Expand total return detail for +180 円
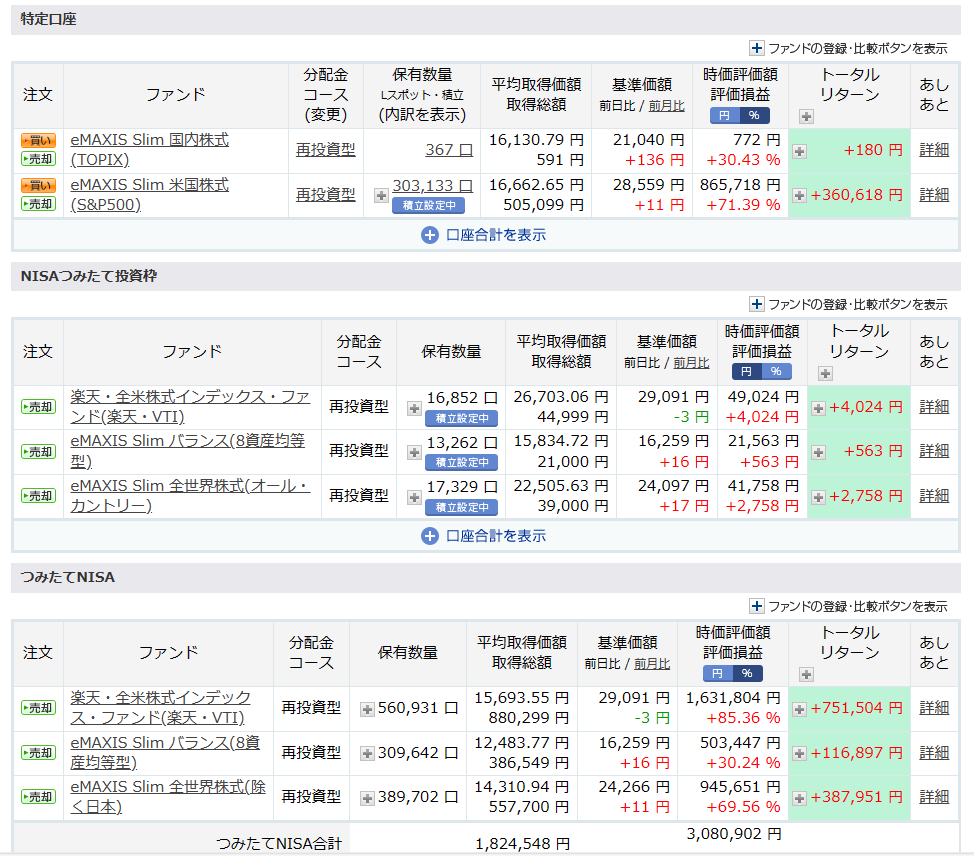 tap(799, 151)
